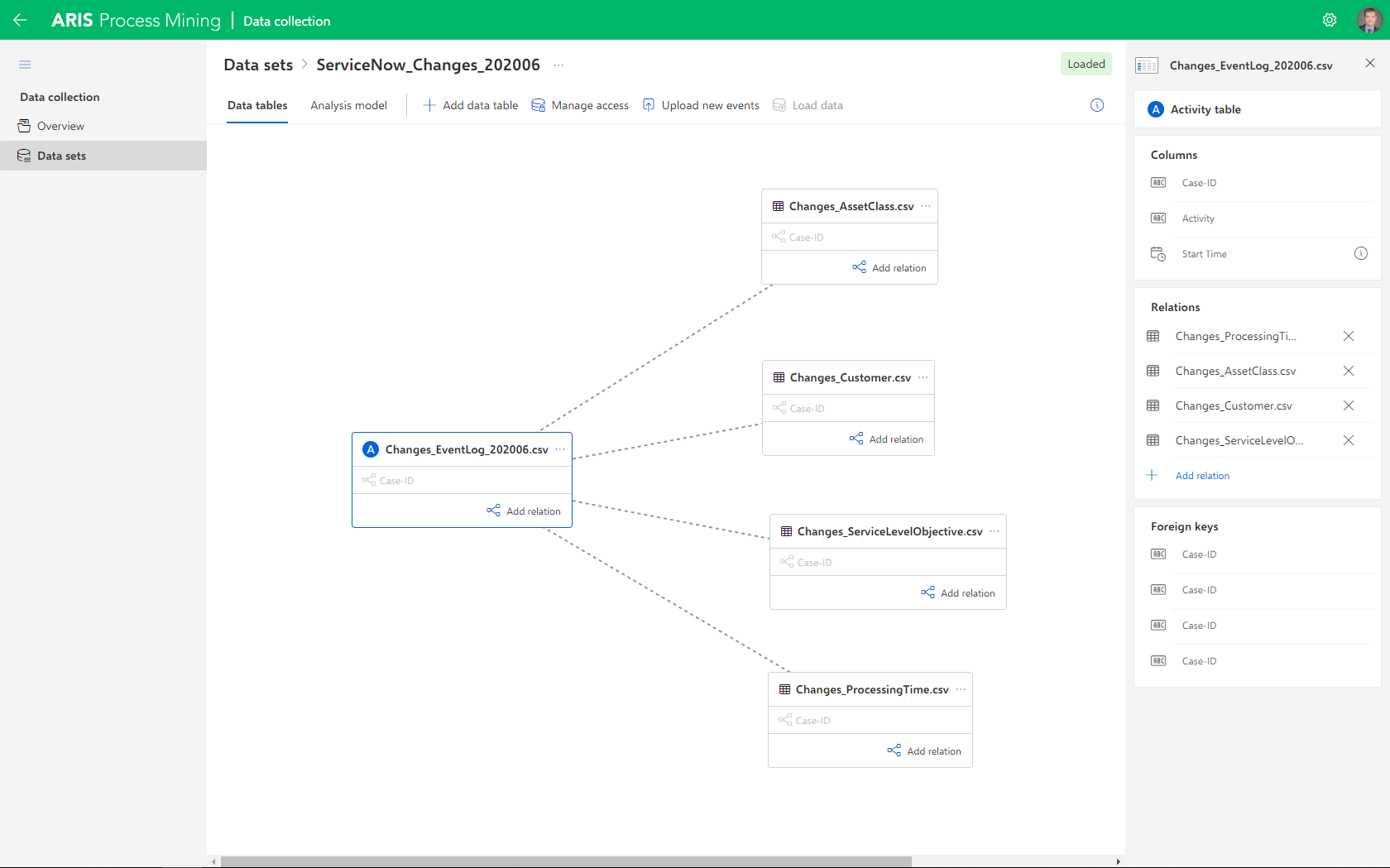Open the Changes_ProcessingTime.csv options menu
The height and width of the screenshot is (868, 1390).
[961, 689]
